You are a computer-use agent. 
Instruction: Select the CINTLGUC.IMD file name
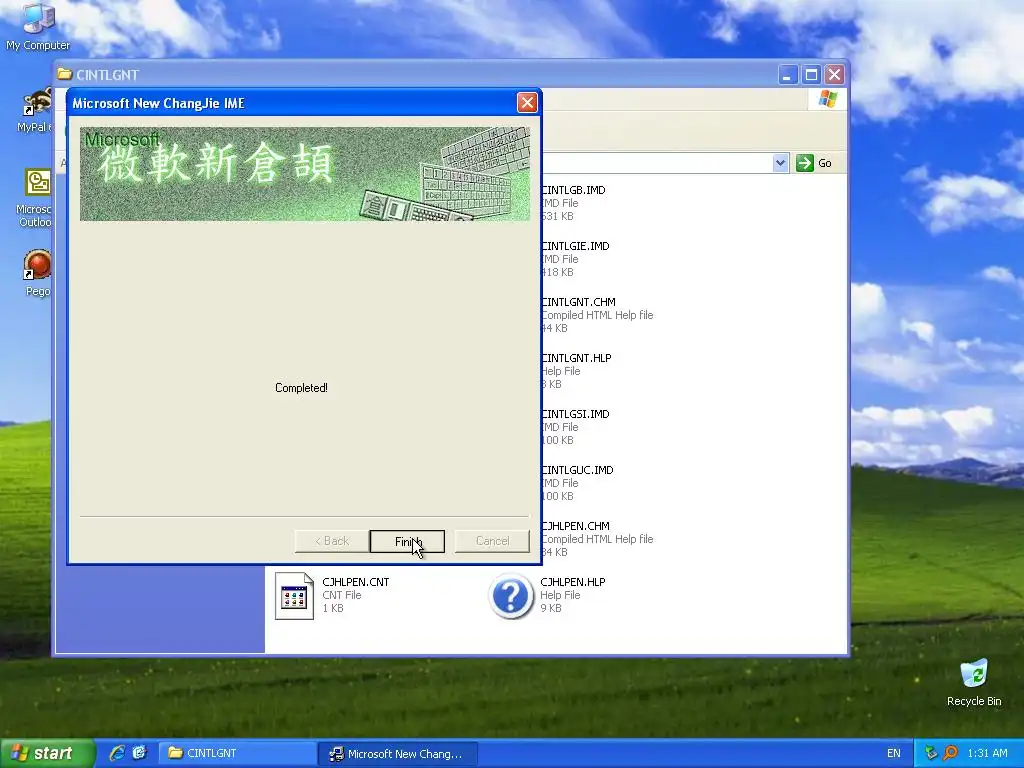[x=577, y=471]
